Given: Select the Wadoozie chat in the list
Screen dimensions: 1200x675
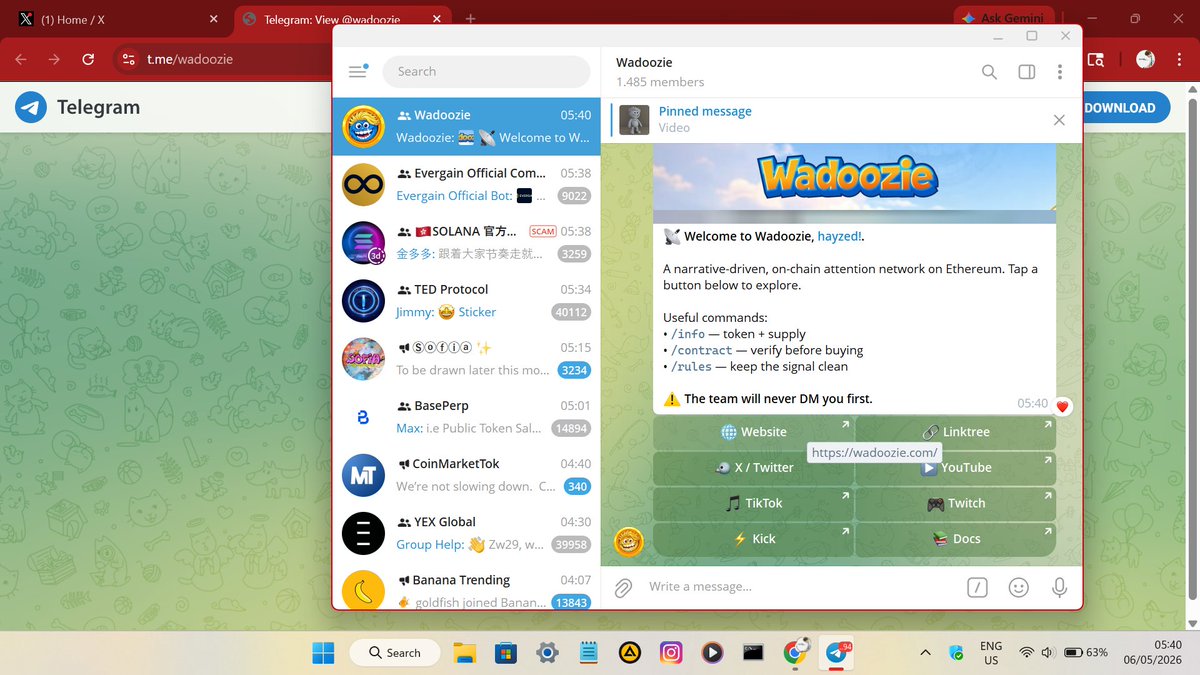Looking at the screenshot, I should point(467,126).
